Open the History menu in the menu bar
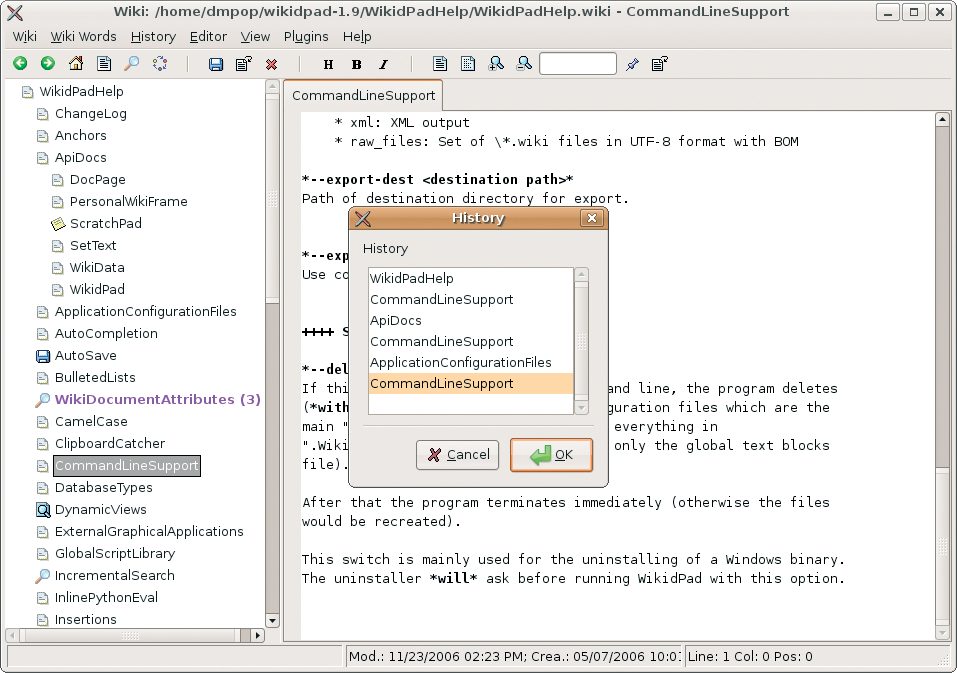The width and height of the screenshot is (957, 673). [x=153, y=37]
